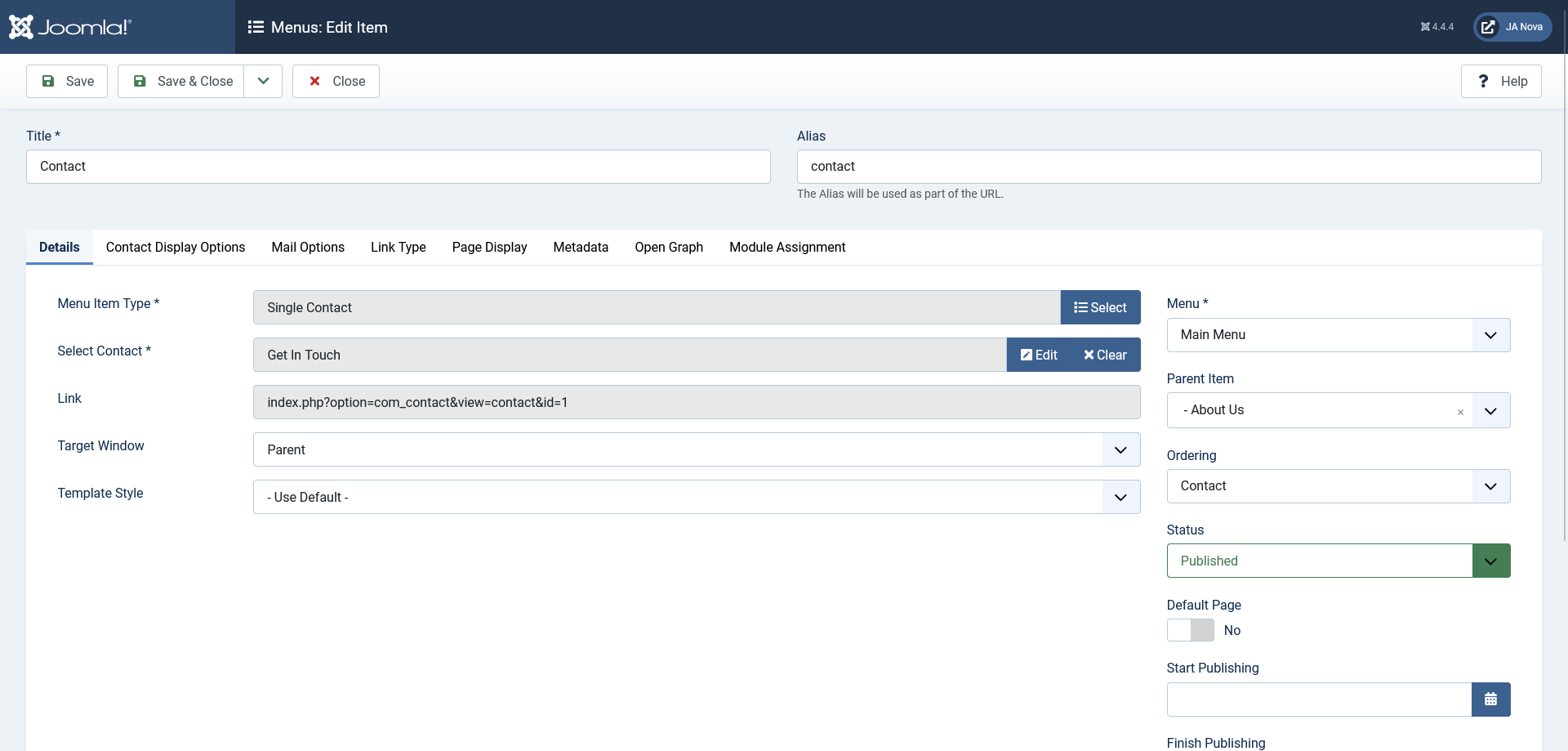Open the Module Assignment tab
This screenshot has height=751, width=1568.
(x=786, y=248)
